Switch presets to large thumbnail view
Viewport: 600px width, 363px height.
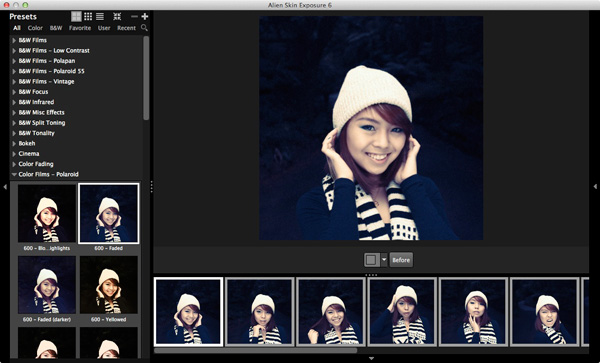[77, 16]
